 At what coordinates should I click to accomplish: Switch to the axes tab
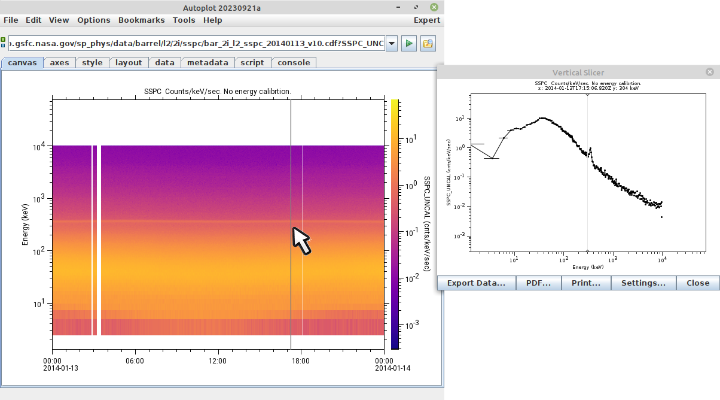tap(59, 62)
